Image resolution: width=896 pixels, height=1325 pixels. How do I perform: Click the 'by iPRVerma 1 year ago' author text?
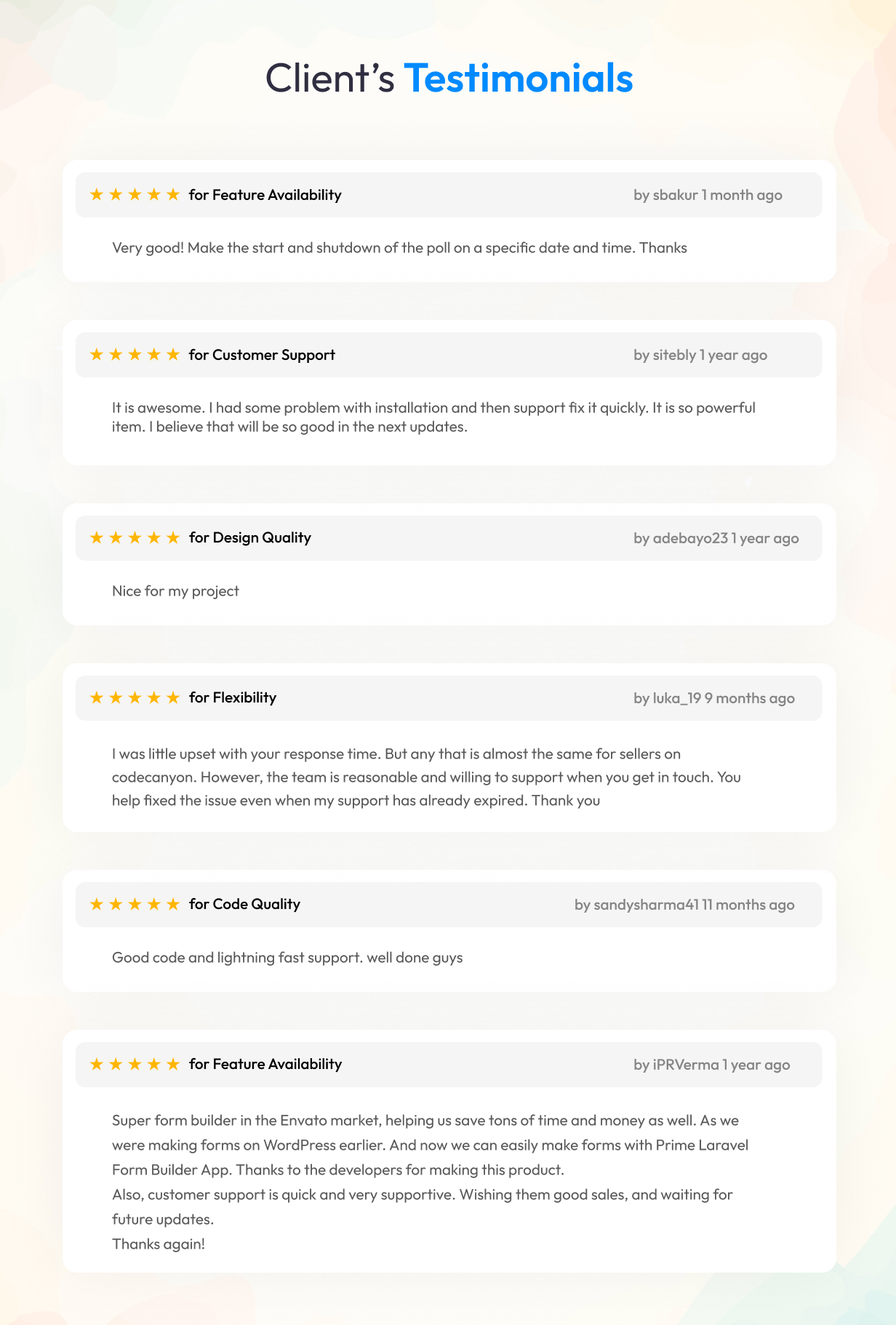tap(711, 1065)
